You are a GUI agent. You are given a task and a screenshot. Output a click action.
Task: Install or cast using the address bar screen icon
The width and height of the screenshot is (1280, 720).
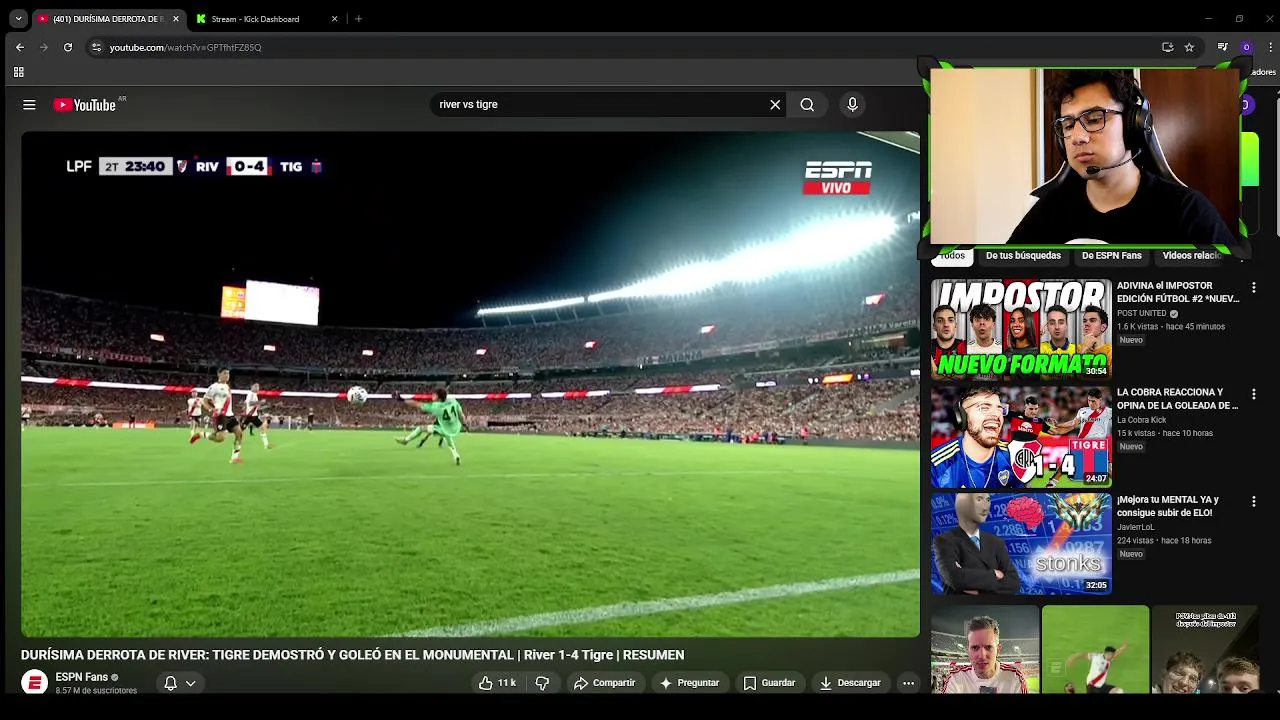(1167, 47)
